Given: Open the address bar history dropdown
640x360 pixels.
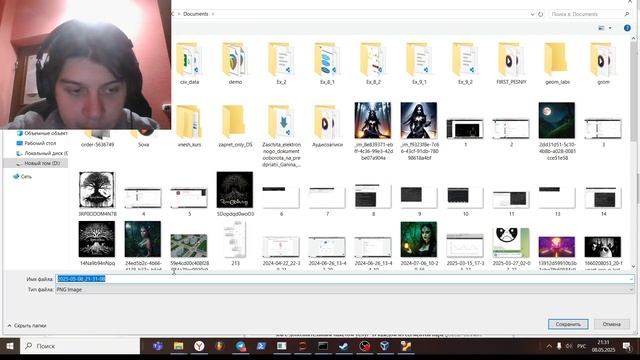Looking at the screenshot, I should click(x=532, y=14).
